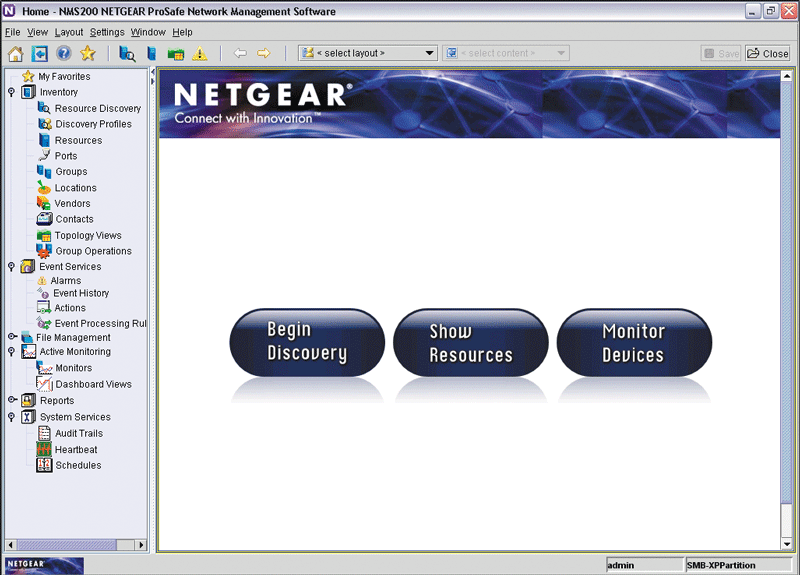Open the Settings menu
Image resolution: width=800 pixels, height=575 pixels.
click(x=107, y=32)
